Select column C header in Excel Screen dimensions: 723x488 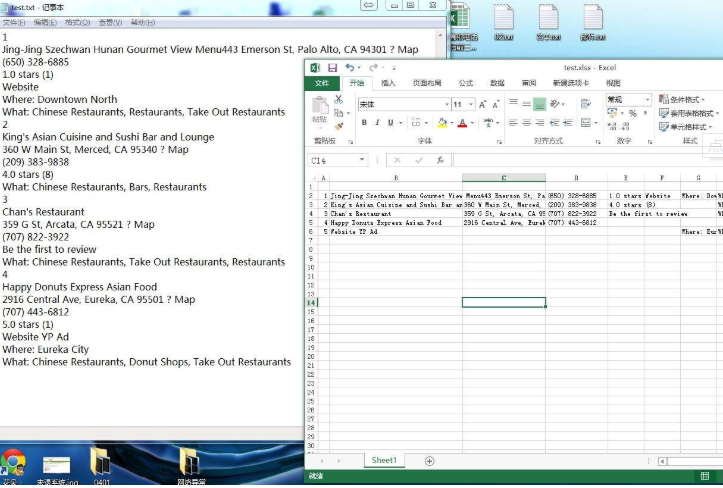(504, 178)
